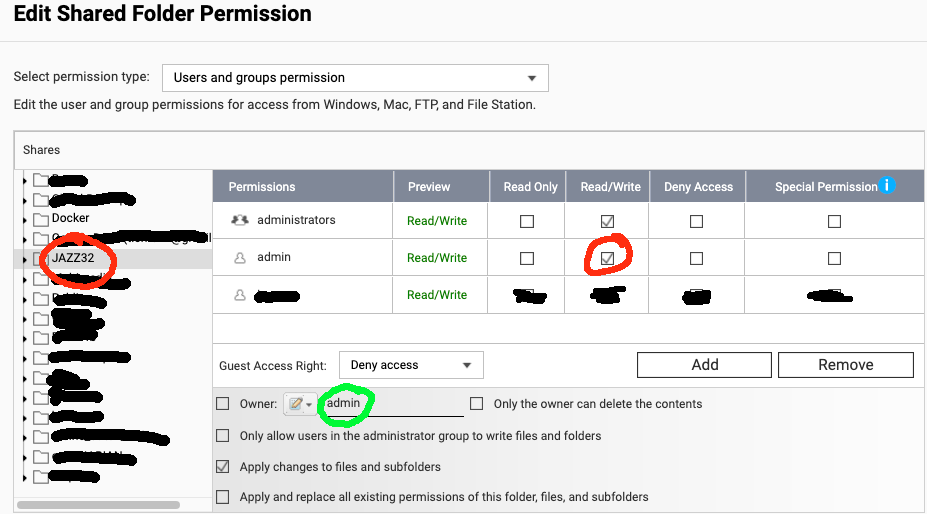
Task: Expand the JAZZ32 share tree node
Action: (x=25, y=258)
